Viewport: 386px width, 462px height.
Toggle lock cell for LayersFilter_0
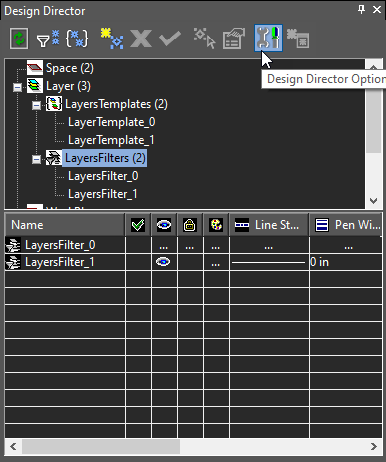(190, 245)
